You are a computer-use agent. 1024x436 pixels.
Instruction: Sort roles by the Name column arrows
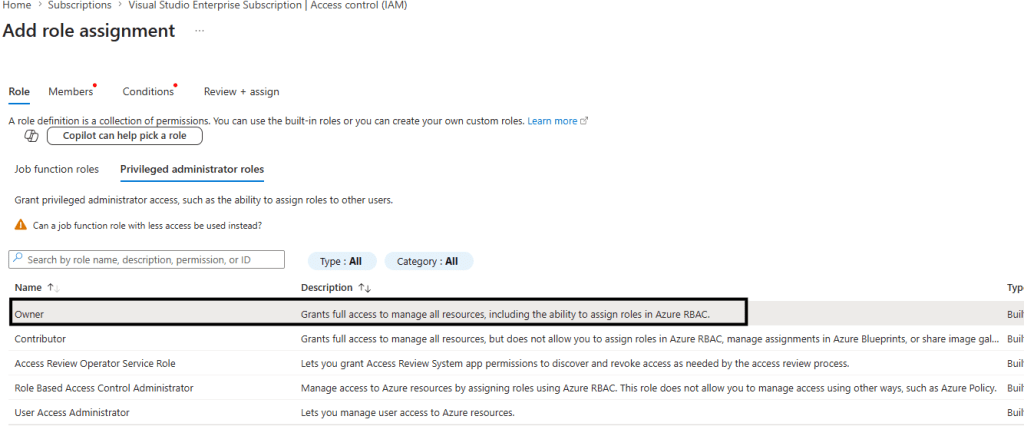tap(53, 288)
